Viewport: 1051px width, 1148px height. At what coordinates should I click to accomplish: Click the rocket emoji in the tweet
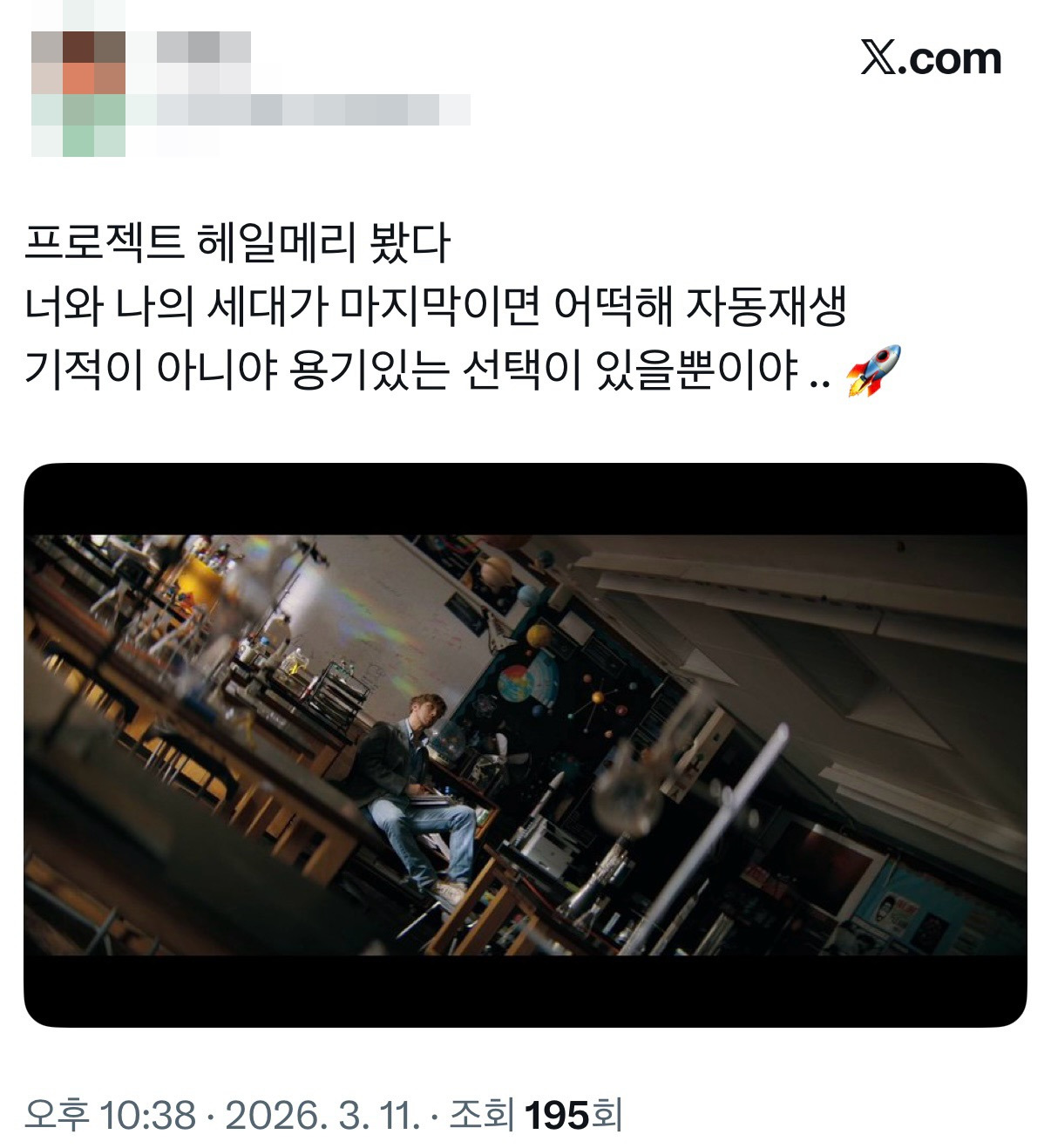click(x=873, y=371)
